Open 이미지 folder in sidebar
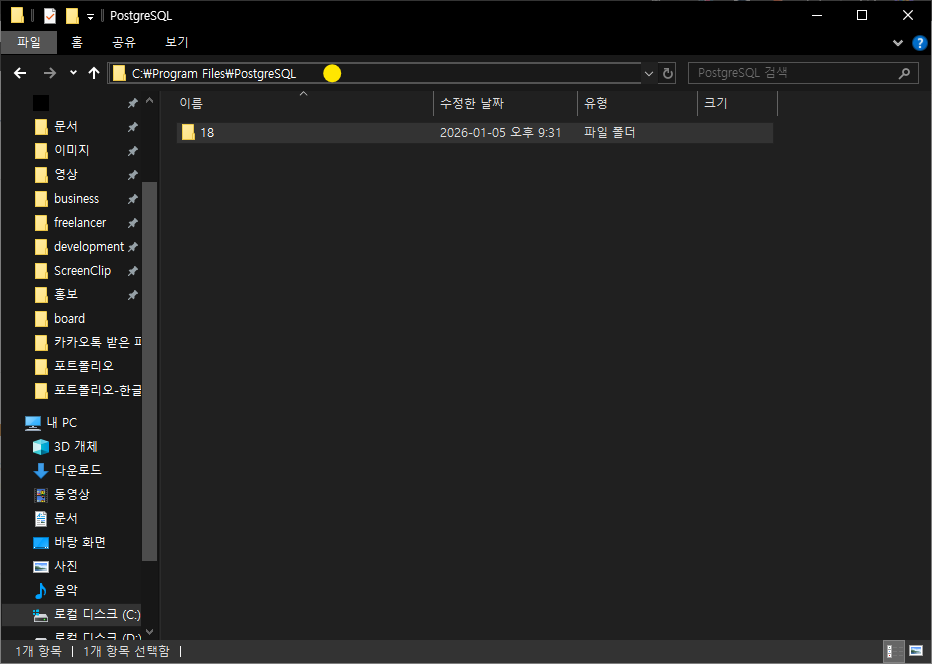Viewport: 932px width, 664px height. click(x=71, y=150)
